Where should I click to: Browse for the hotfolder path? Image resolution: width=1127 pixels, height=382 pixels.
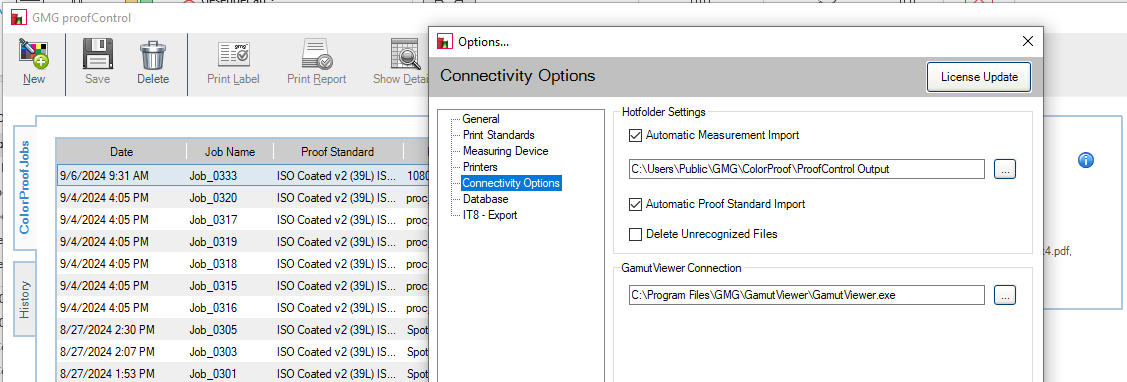pos(1005,170)
